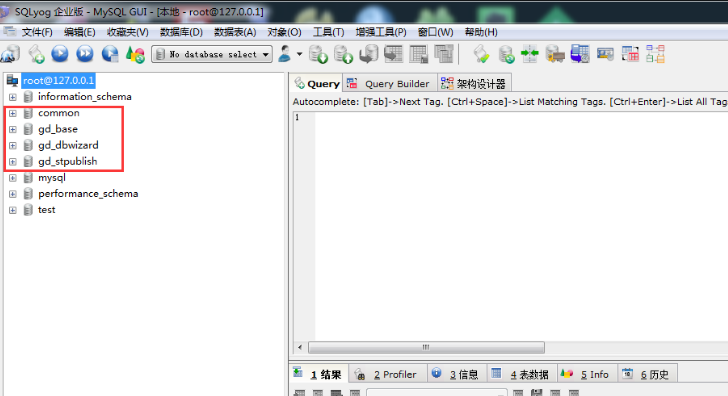Open schema synchronization green arrows icon
728x396 pixels.
(x=530, y=54)
